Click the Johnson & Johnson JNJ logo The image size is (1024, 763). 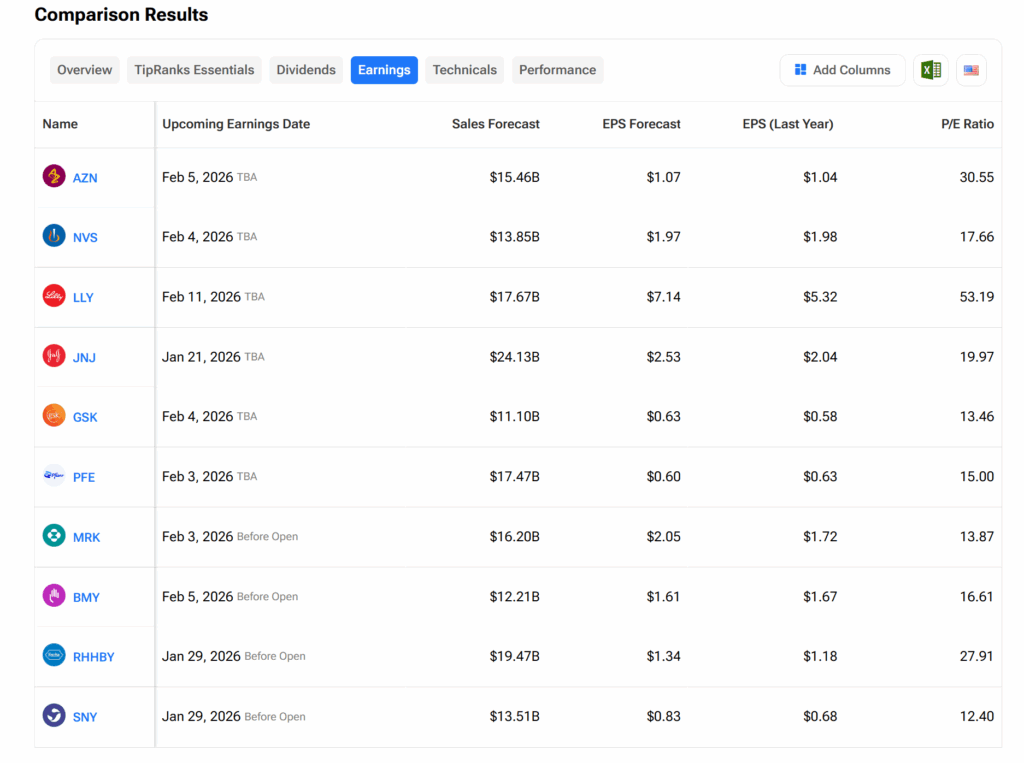point(54,357)
